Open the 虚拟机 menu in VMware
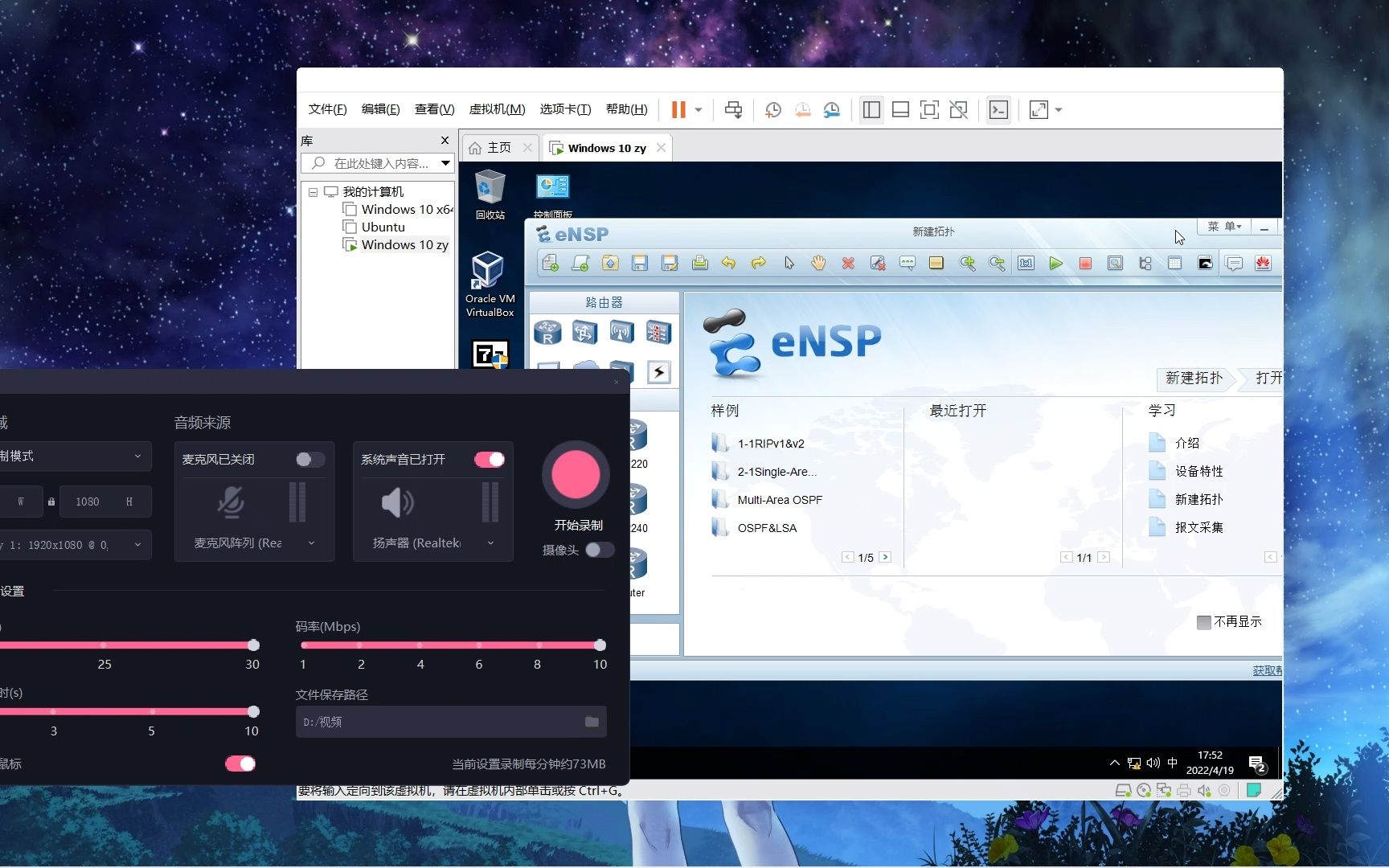1389x868 pixels. pos(497,109)
